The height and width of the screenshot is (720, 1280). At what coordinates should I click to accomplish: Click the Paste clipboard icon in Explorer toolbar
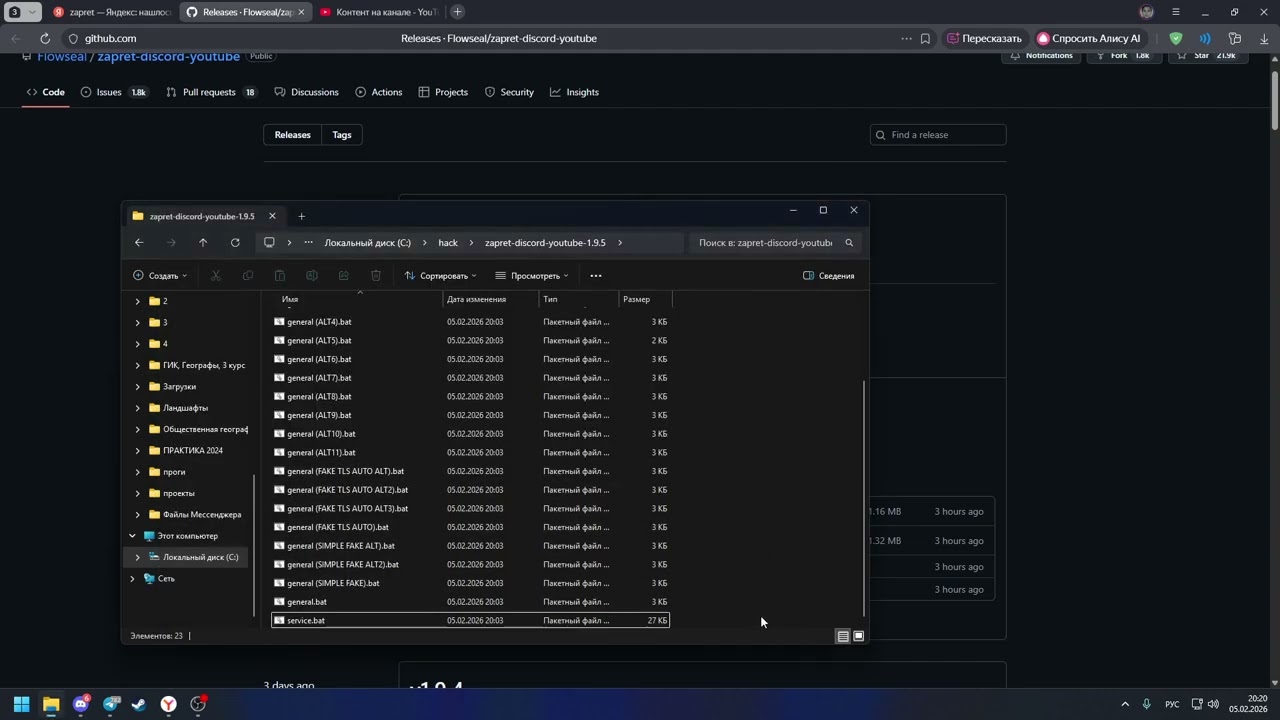[280, 276]
